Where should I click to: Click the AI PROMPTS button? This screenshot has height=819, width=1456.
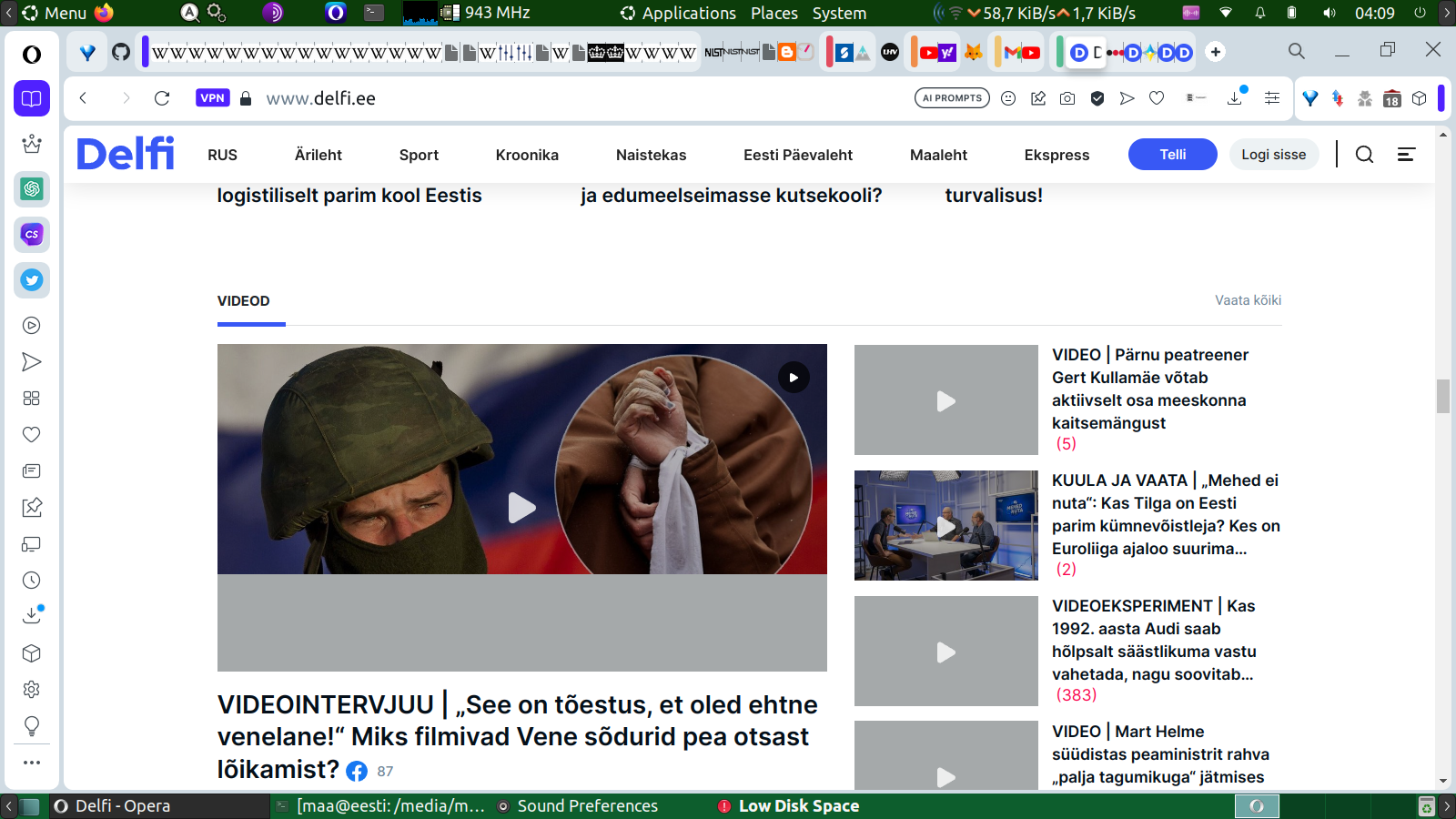[x=952, y=98]
